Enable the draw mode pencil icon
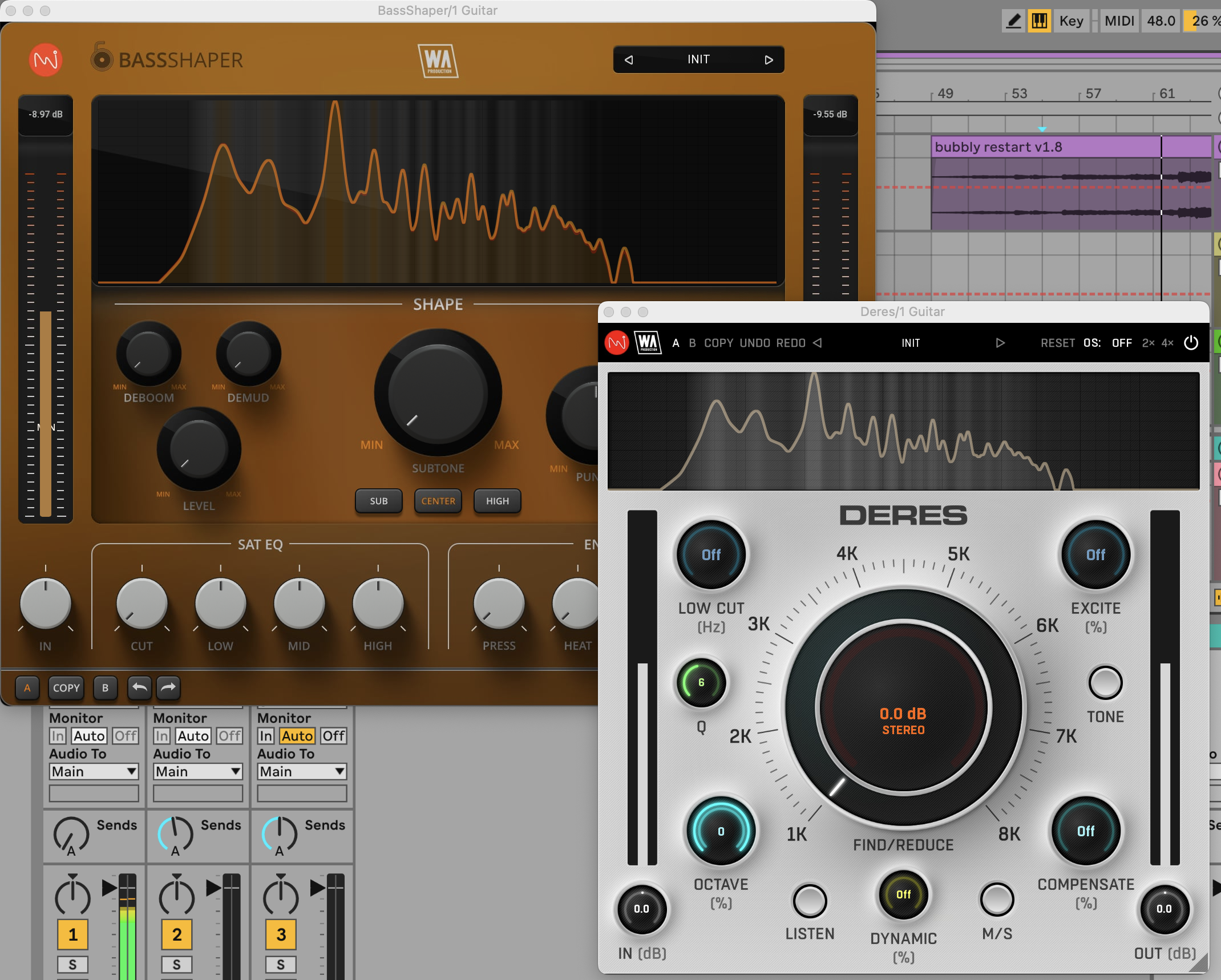 (1013, 21)
